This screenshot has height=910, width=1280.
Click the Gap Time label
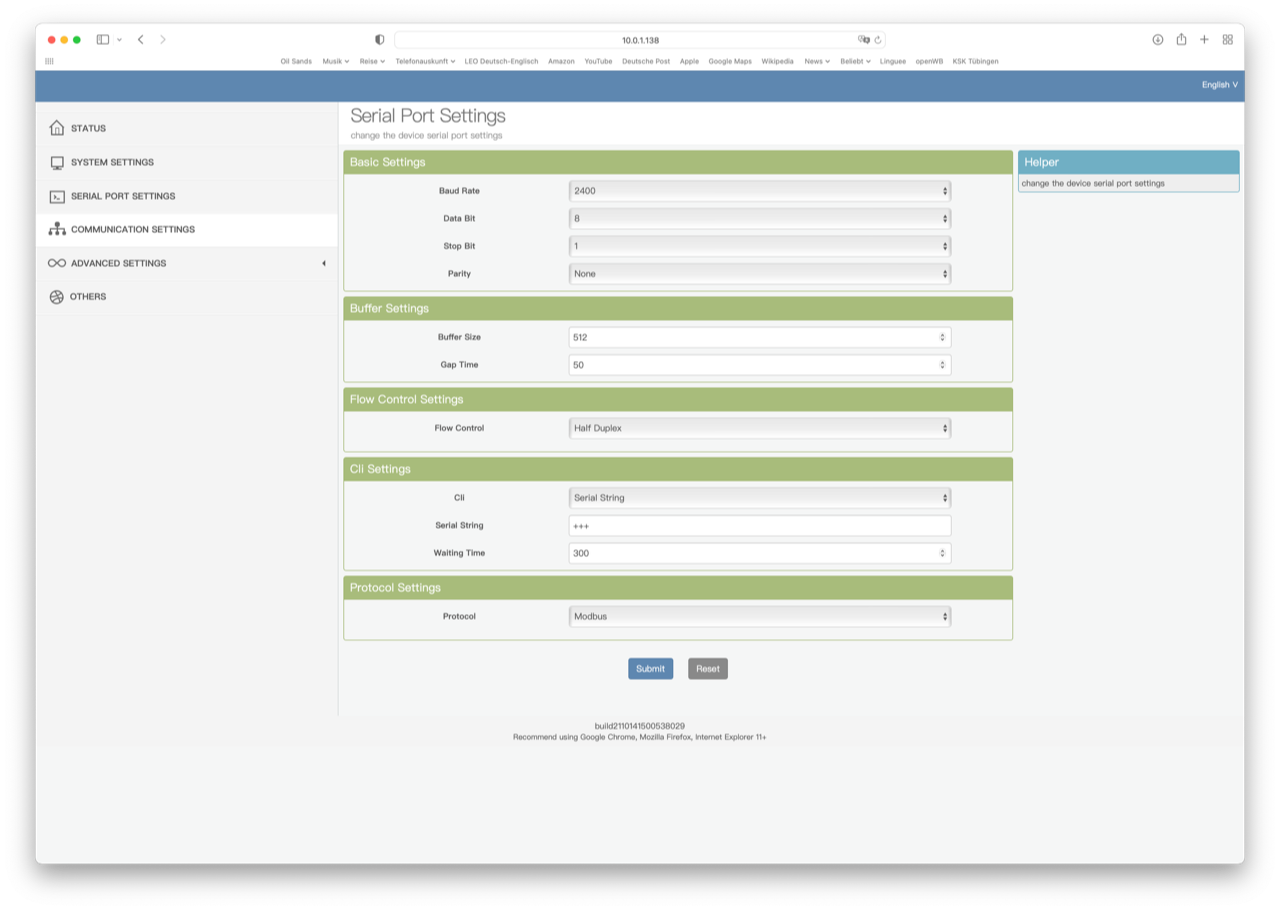[459, 365]
